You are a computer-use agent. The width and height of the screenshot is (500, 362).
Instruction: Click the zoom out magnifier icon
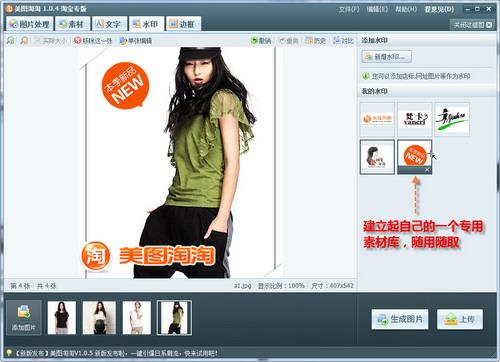coord(24,41)
